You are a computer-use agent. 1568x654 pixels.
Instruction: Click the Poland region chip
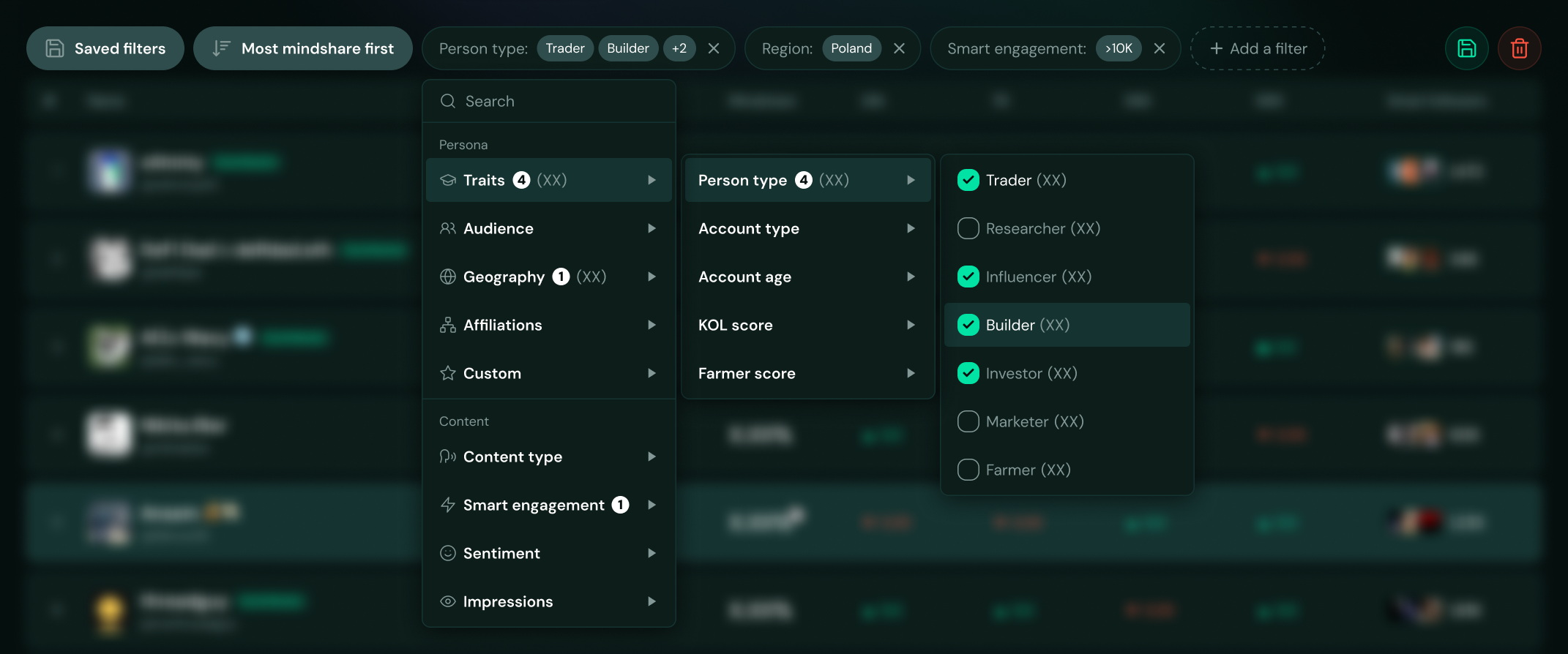tap(851, 48)
